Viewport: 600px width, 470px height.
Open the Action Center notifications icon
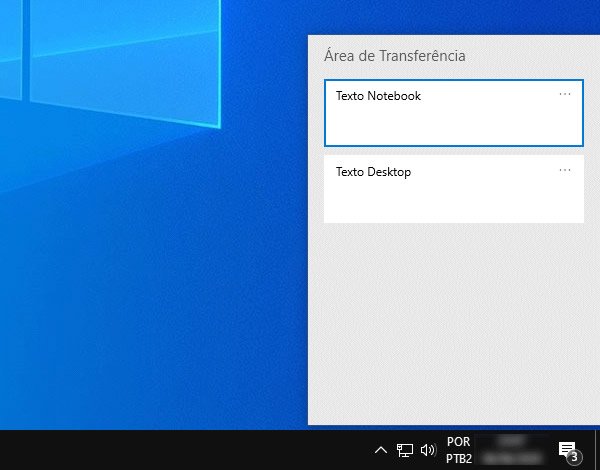tap(567, 449)
